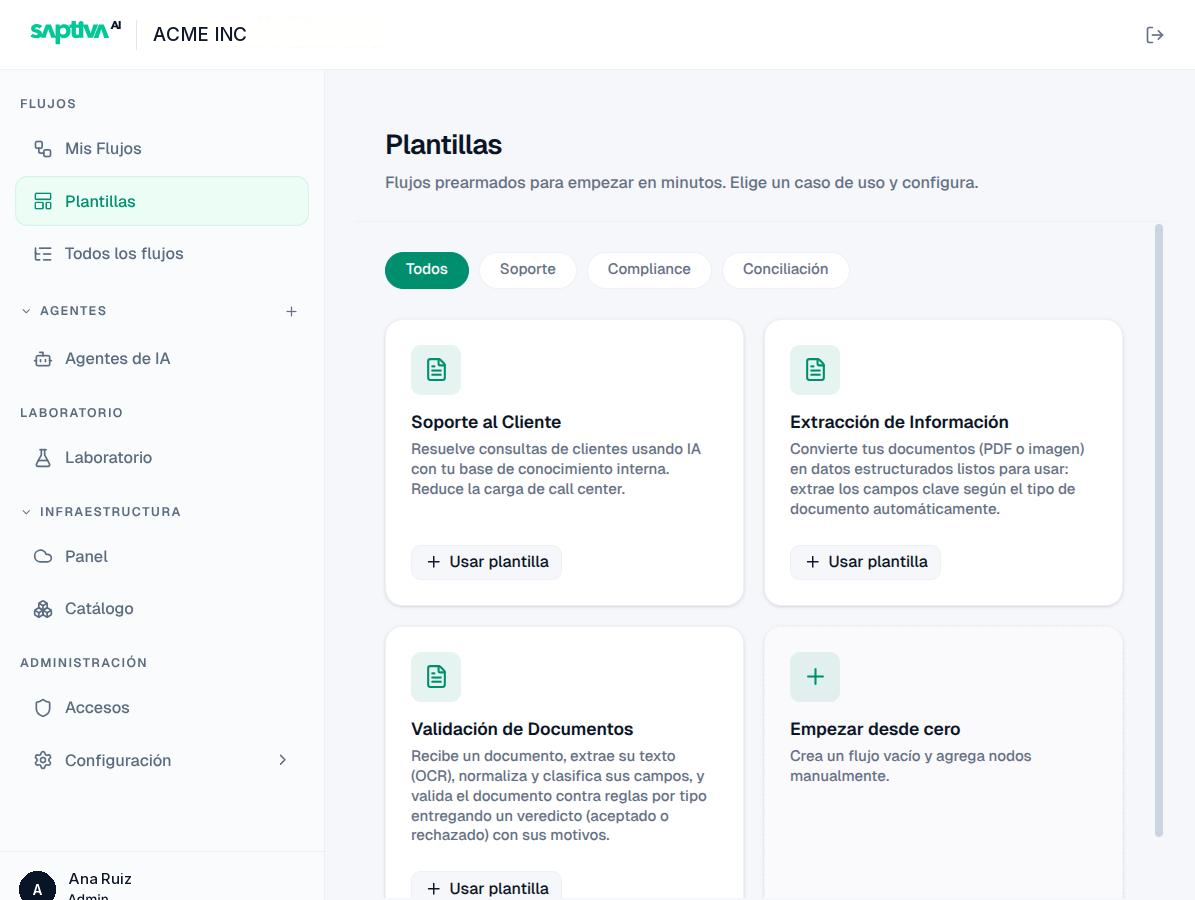Click the Empezar desde cero plus icon
Viewport: 1195px width, 900px height.
pyautogui.click(x=815, y=677)
